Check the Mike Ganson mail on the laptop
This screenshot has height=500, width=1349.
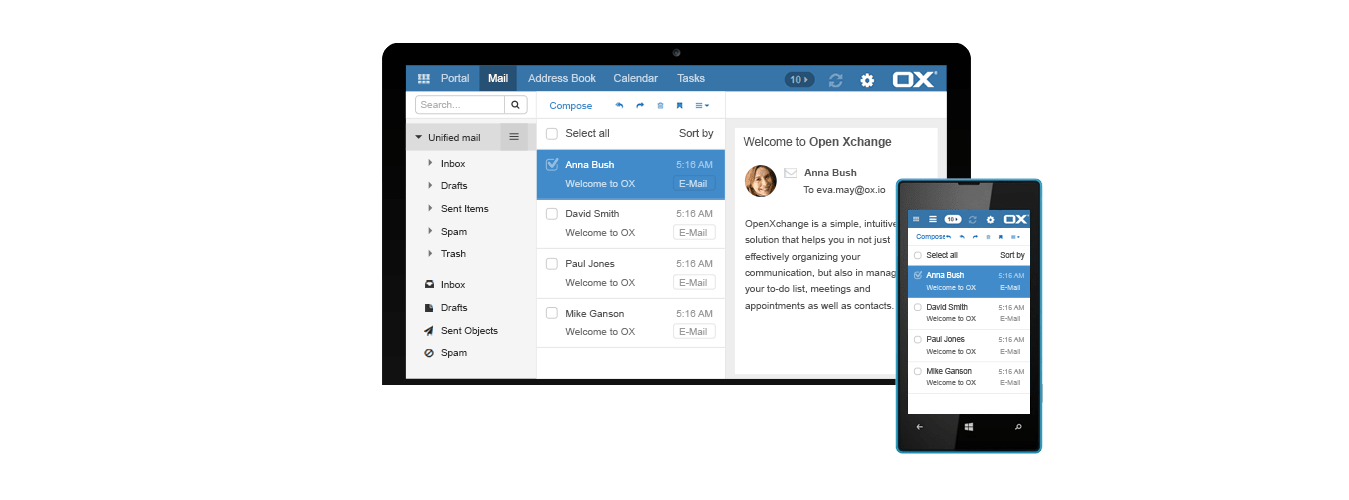coord(552,313)
